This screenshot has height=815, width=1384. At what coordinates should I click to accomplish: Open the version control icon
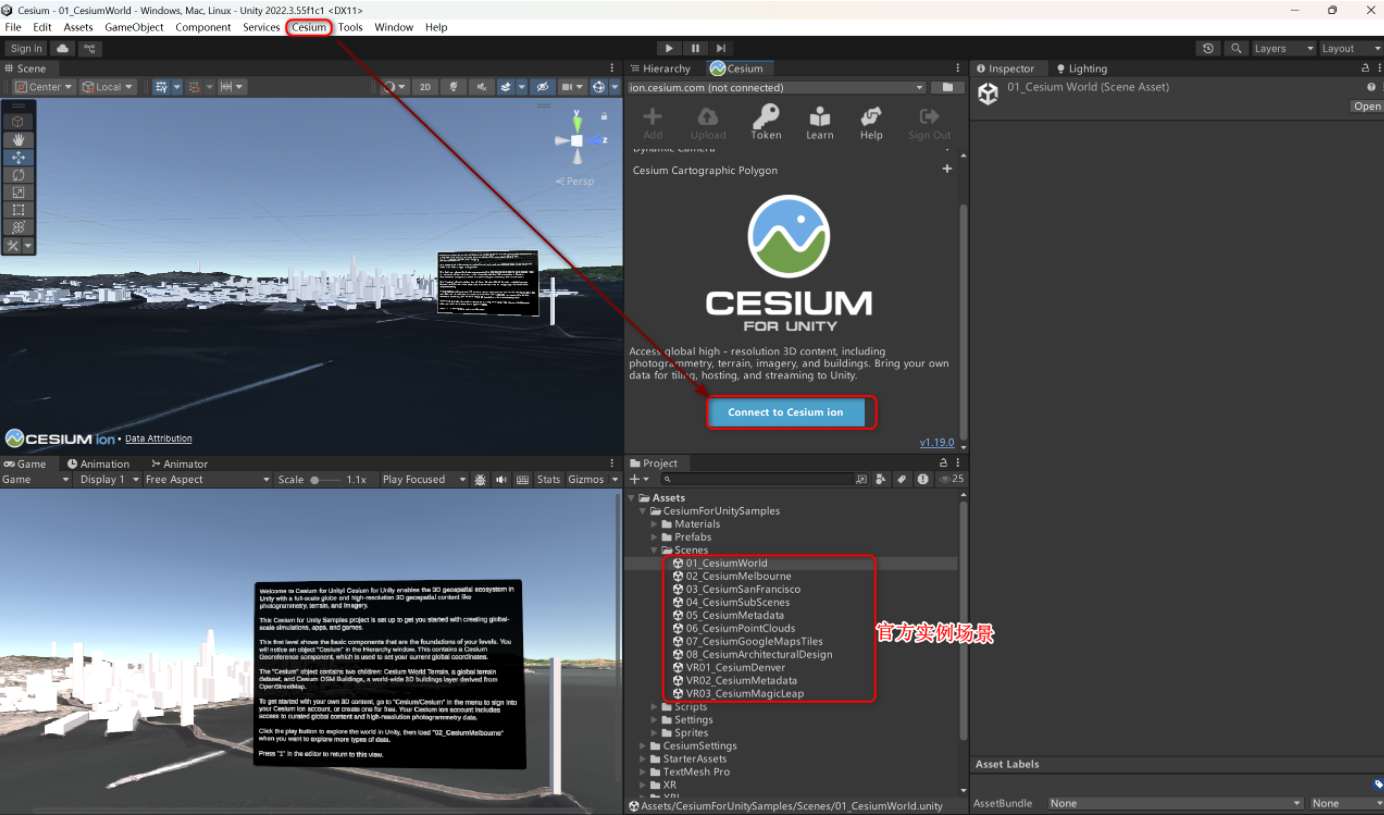click(x=90, y=48)
